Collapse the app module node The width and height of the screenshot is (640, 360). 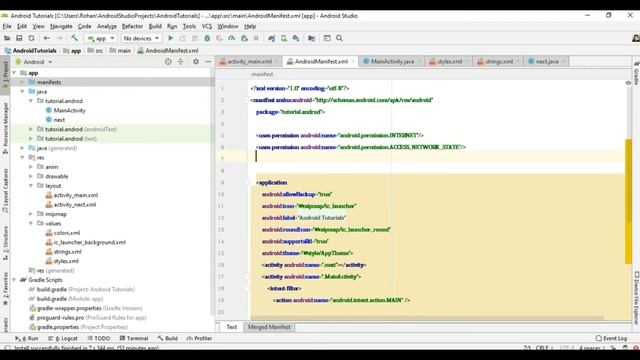(x=14, y=73)
